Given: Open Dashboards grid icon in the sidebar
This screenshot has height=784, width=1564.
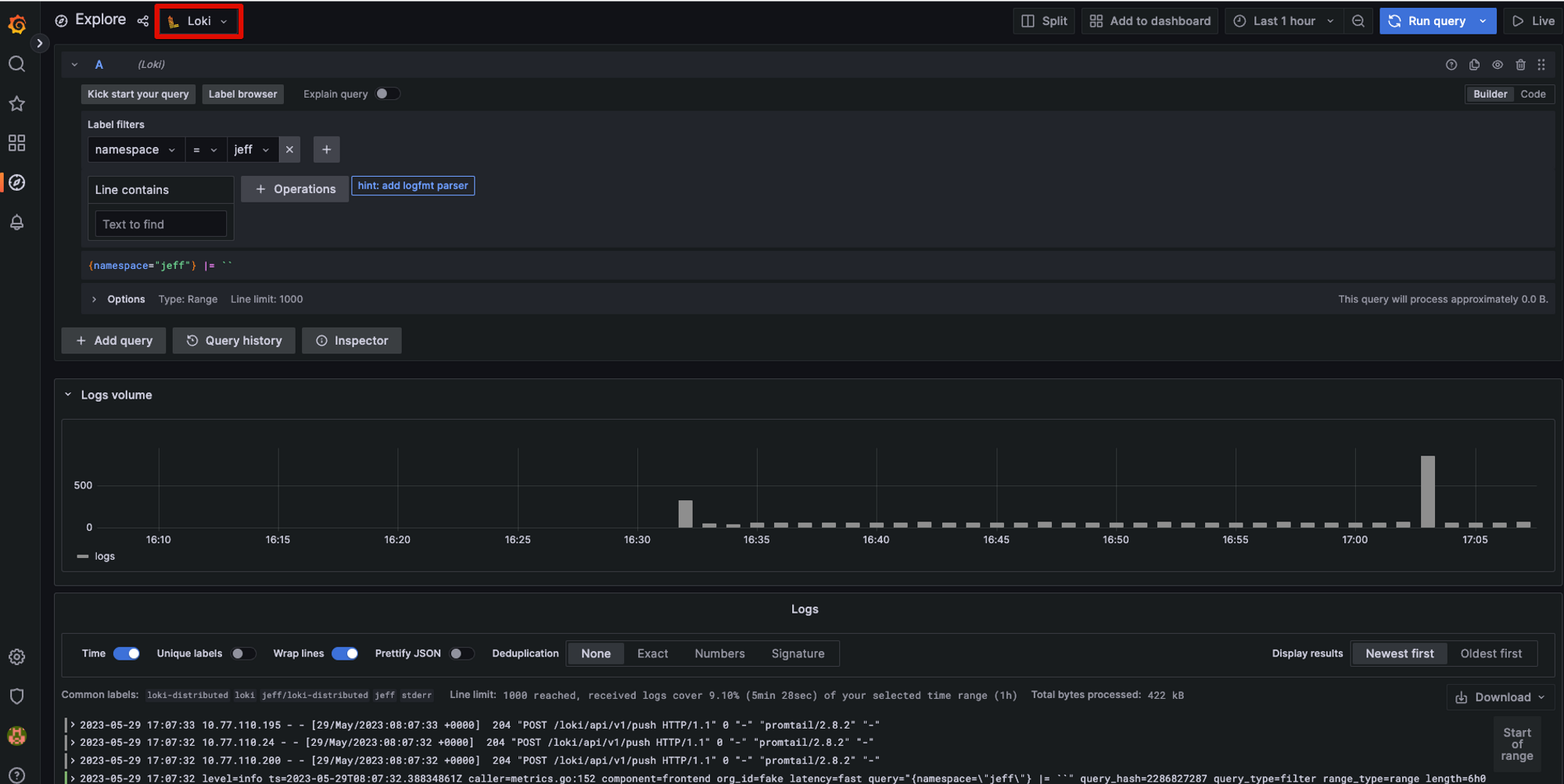Looking at the screenshot, I should pyautogui.click(x=16, y=143).
